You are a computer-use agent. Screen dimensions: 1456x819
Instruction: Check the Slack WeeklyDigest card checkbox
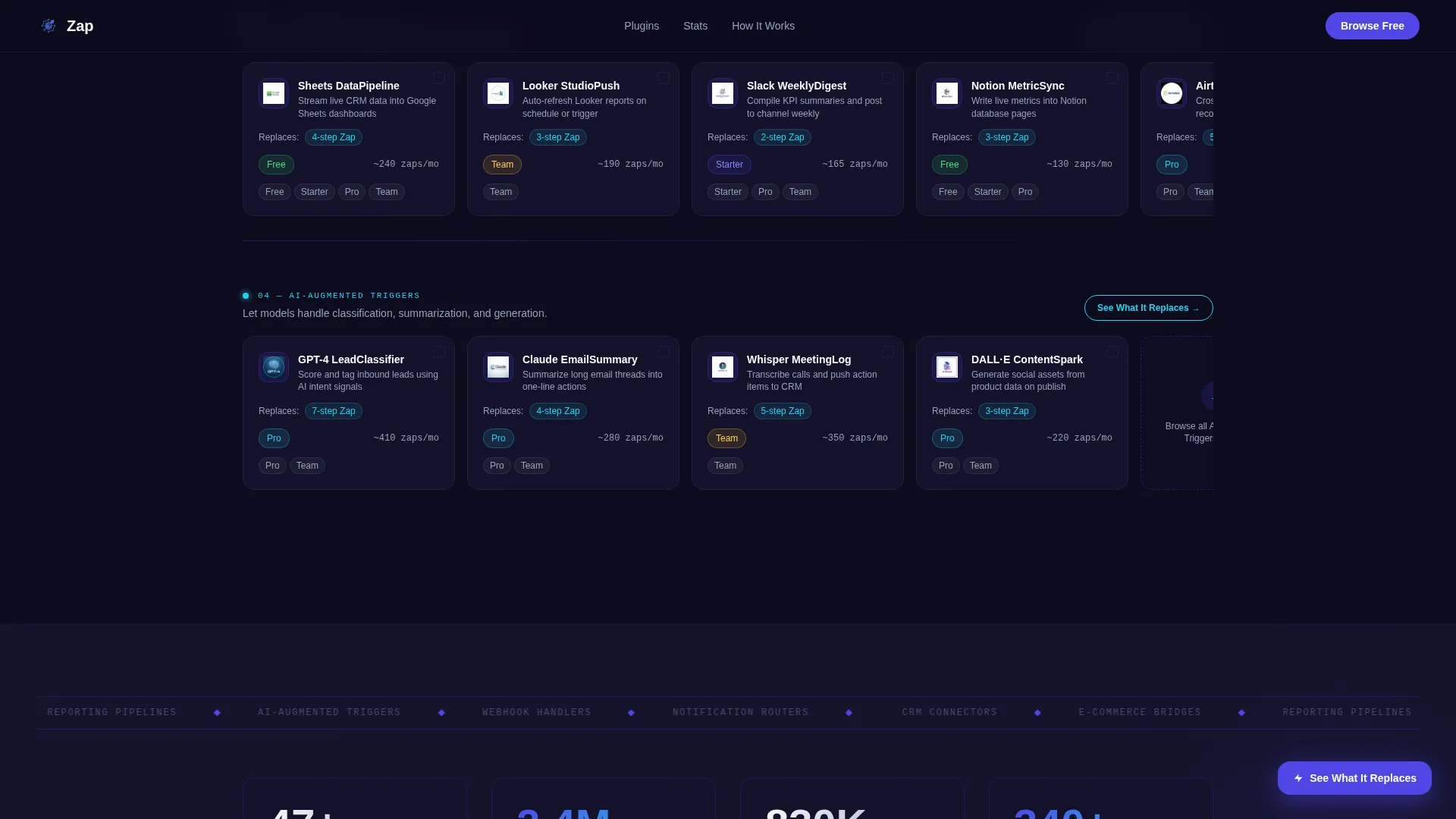[x=888, y=78]
